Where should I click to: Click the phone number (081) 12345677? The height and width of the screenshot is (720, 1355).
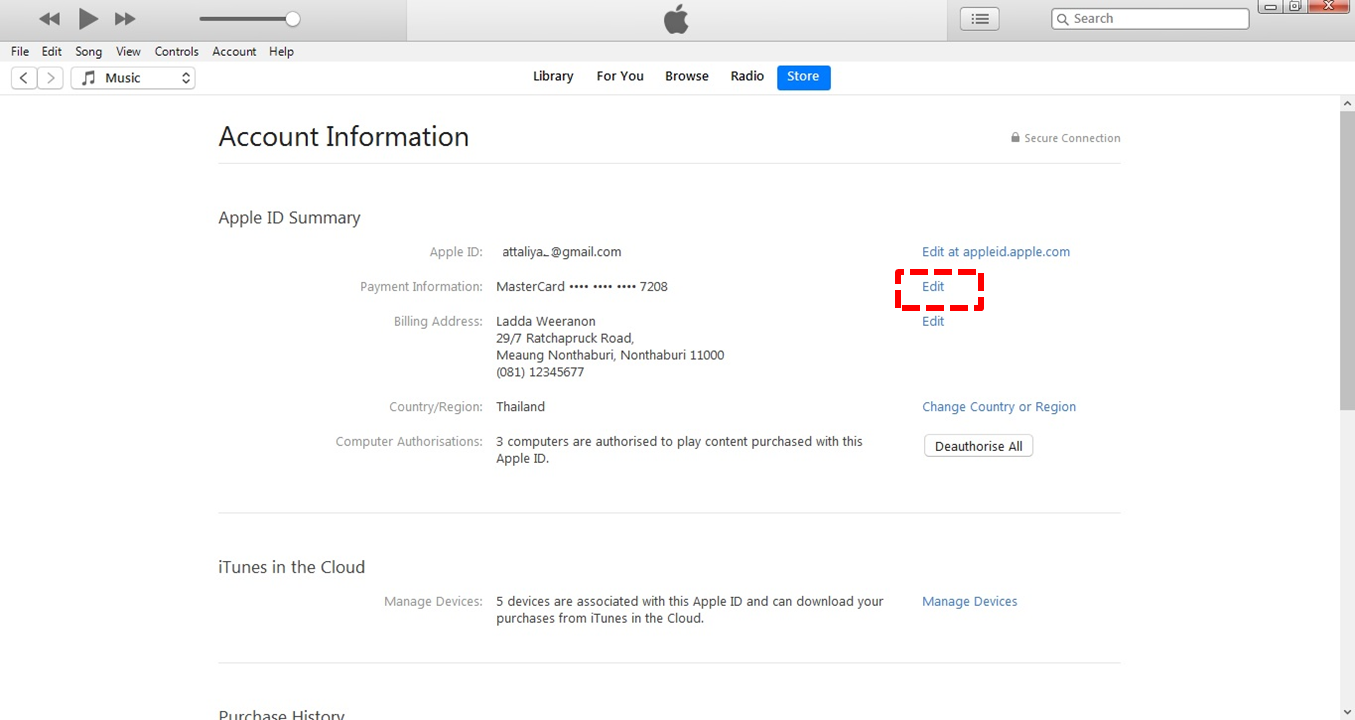click(x=540, y=373)
